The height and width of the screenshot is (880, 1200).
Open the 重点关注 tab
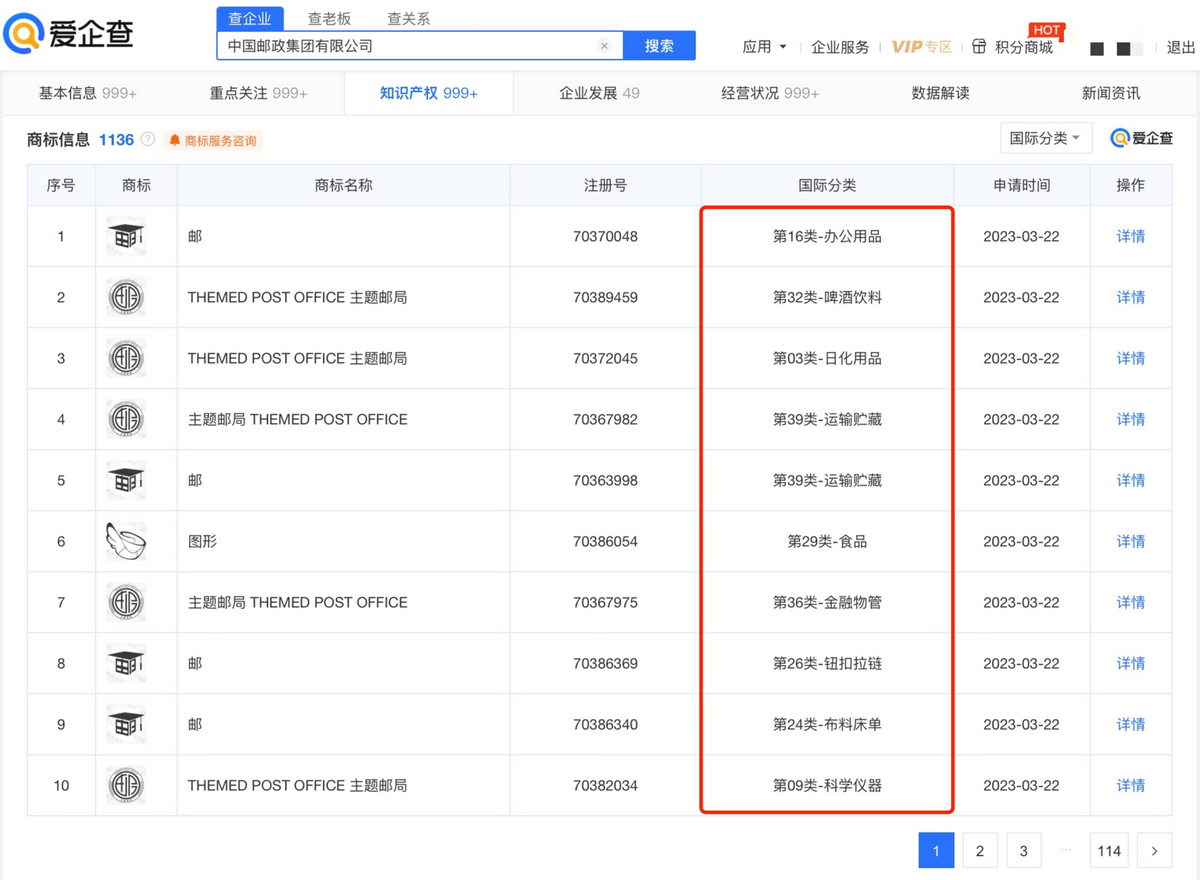(x=258, y=93)
